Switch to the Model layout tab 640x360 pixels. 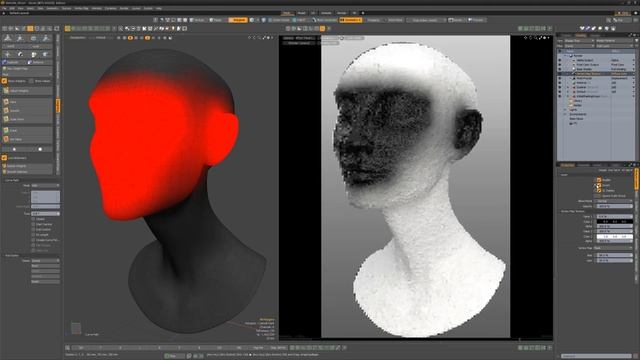click(x=301, y=13)
